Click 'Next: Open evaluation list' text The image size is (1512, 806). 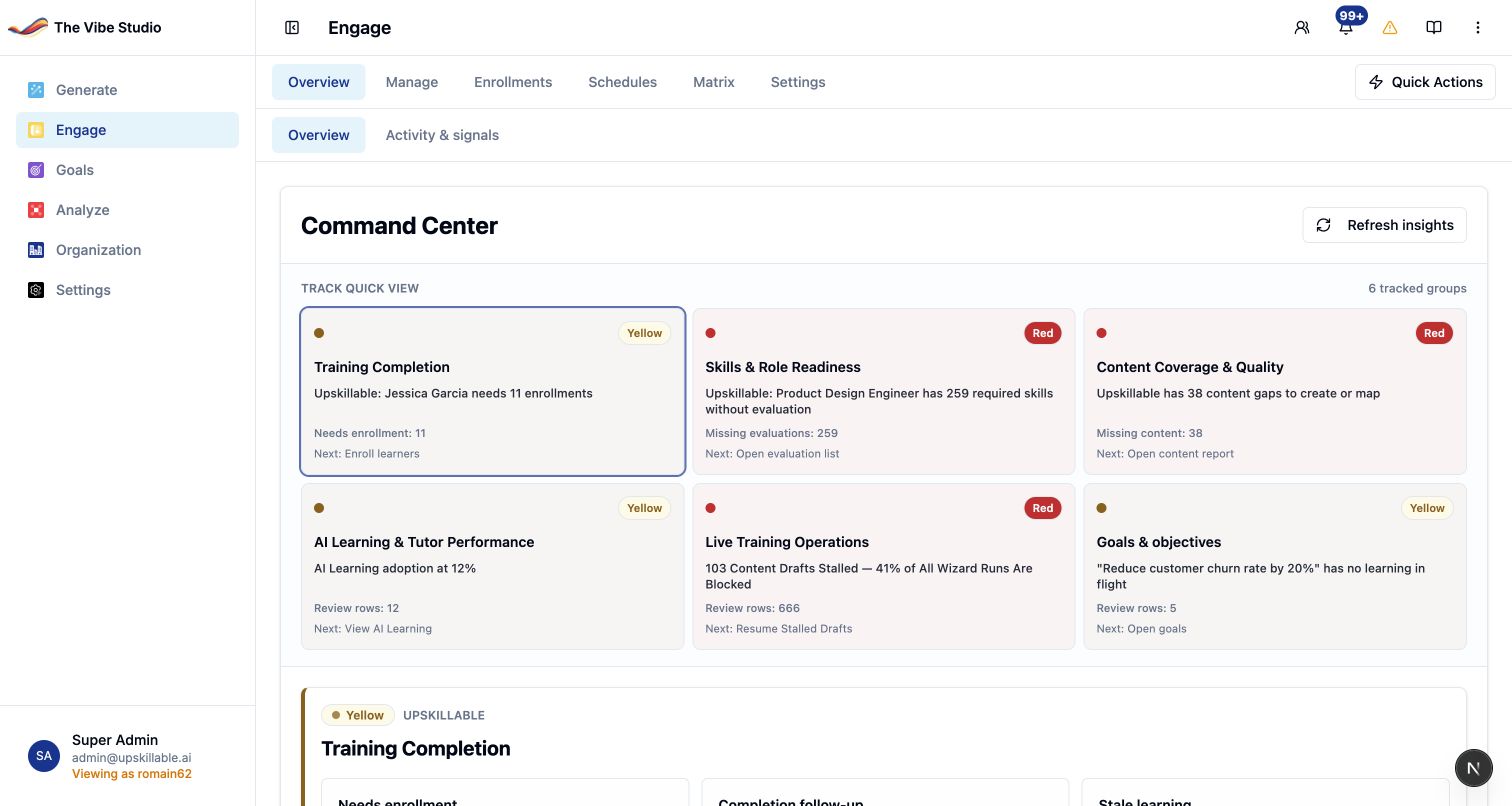[x=772, y=454]
